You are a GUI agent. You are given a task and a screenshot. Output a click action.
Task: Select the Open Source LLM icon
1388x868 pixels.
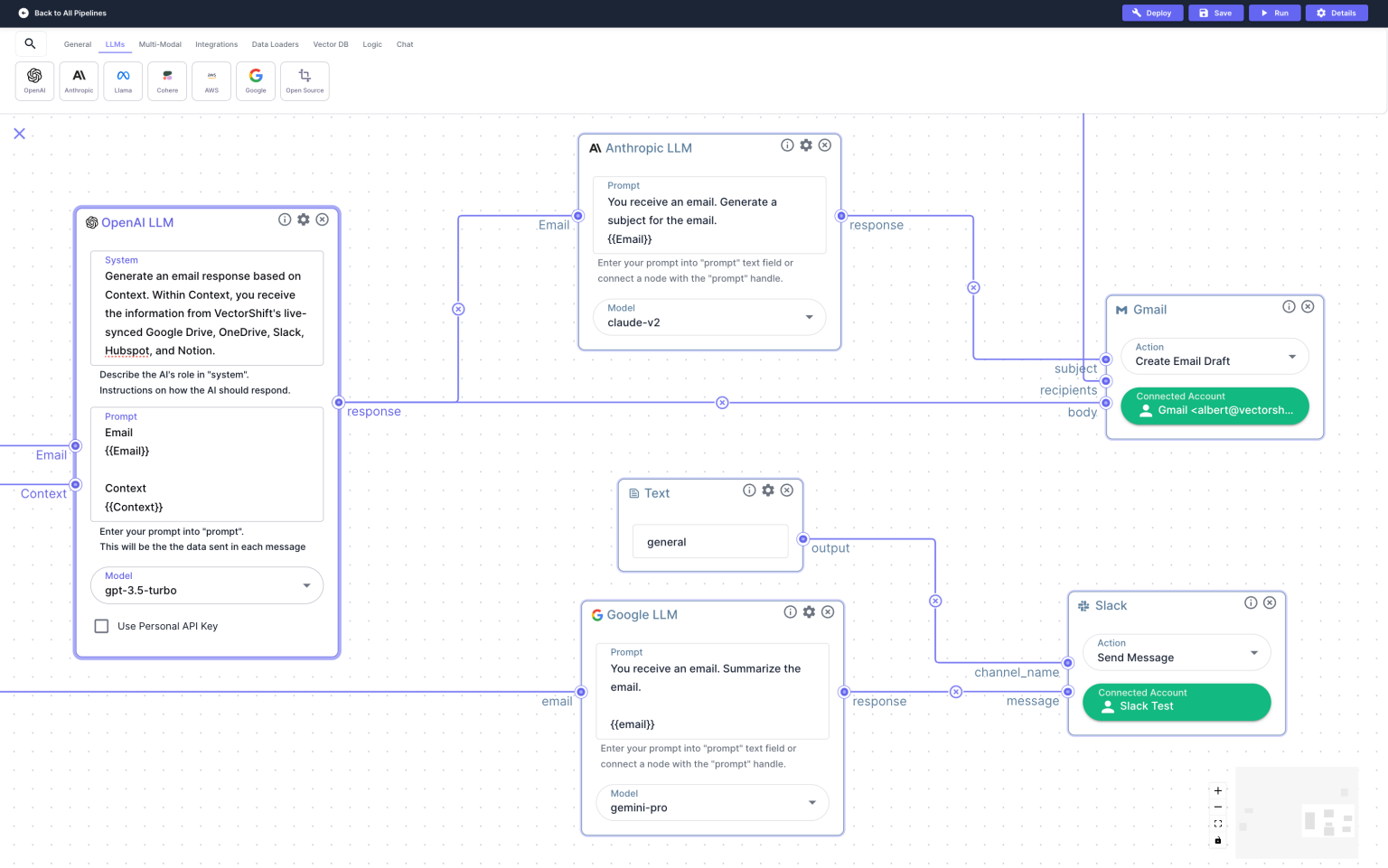pyautogui.click(x=305, y=80)
